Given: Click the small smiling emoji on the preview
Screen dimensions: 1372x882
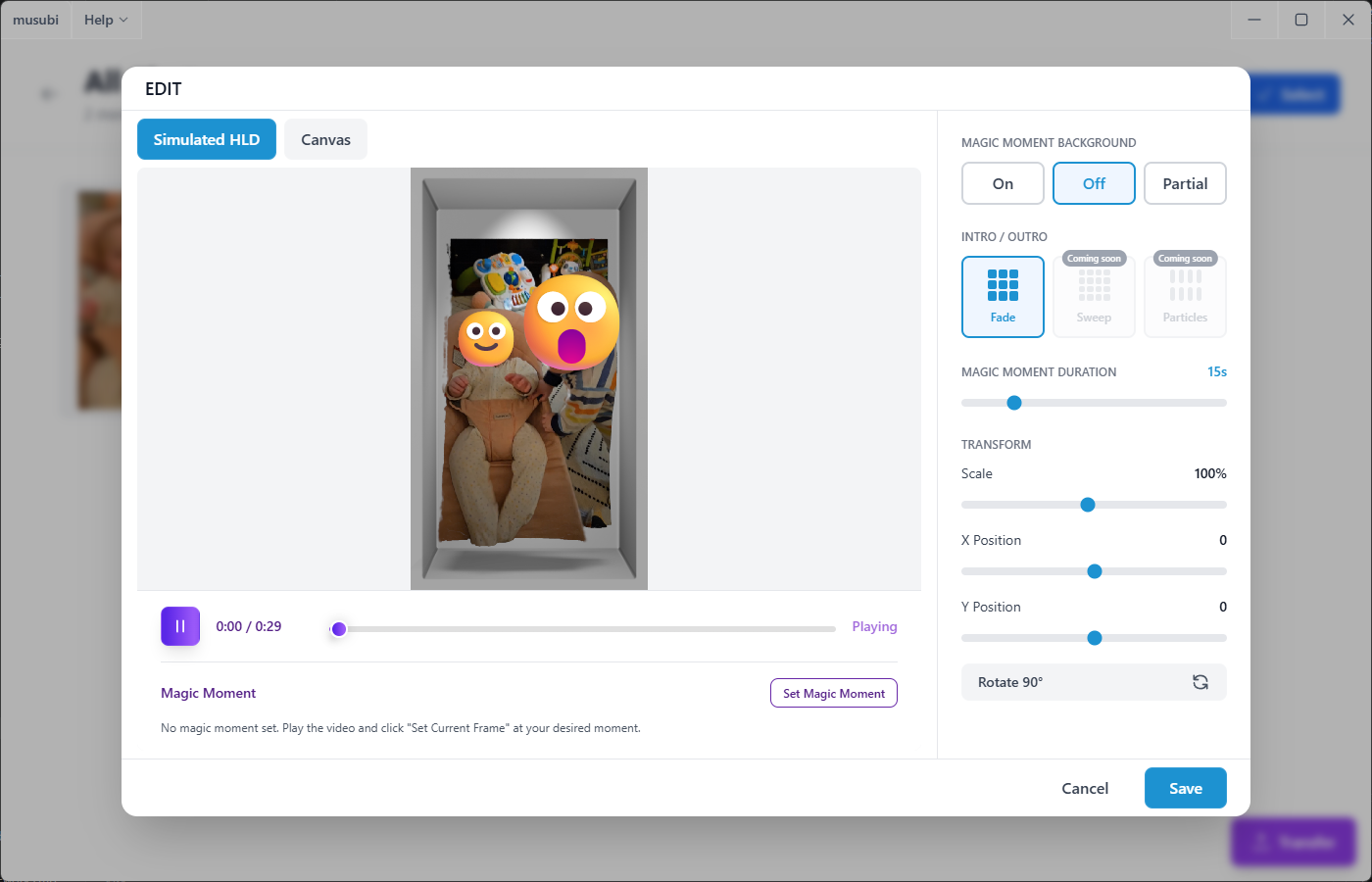Looking at the screenshot, I should pyautogui.click(x=486, y=338).
